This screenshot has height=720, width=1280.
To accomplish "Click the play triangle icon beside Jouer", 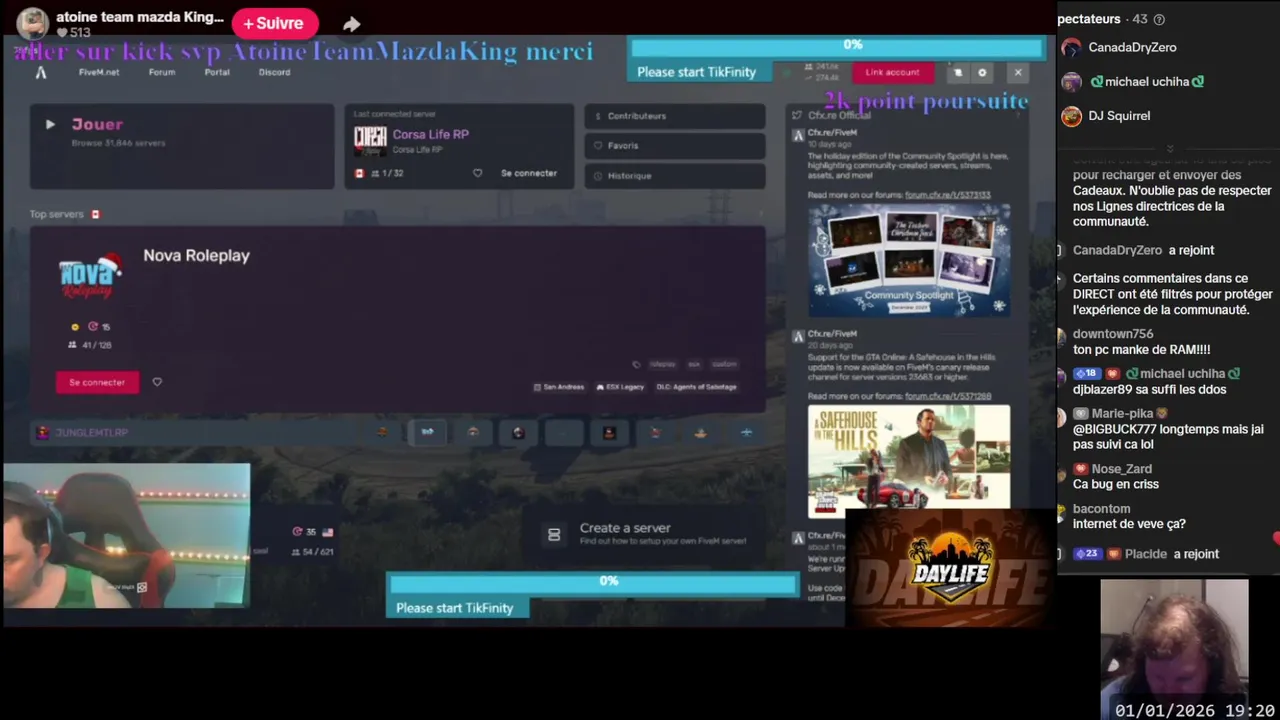I will [x=50, y=124].
